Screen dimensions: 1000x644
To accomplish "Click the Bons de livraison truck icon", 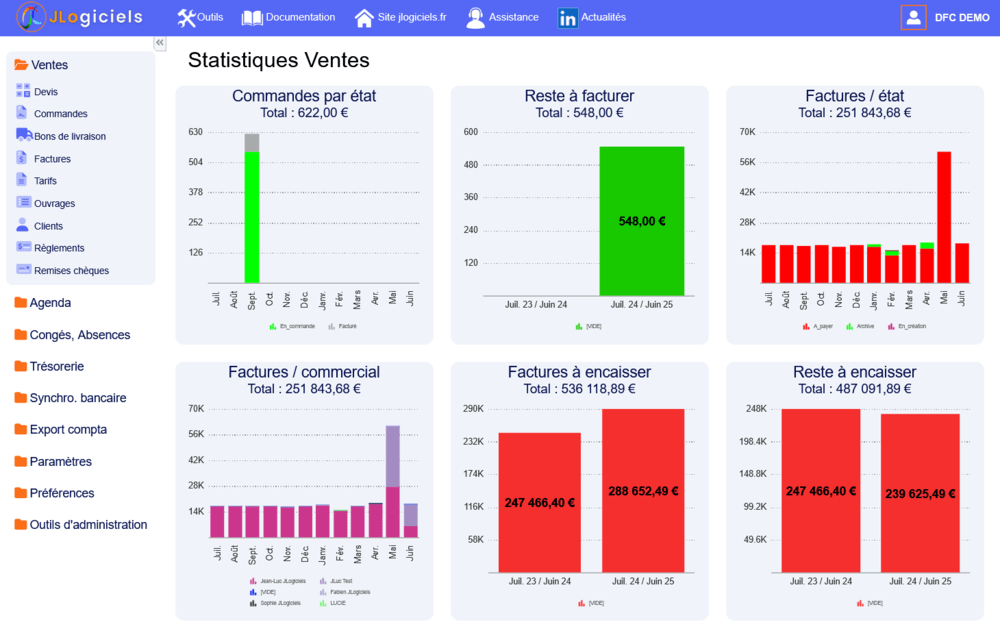I will coord(23,135).
